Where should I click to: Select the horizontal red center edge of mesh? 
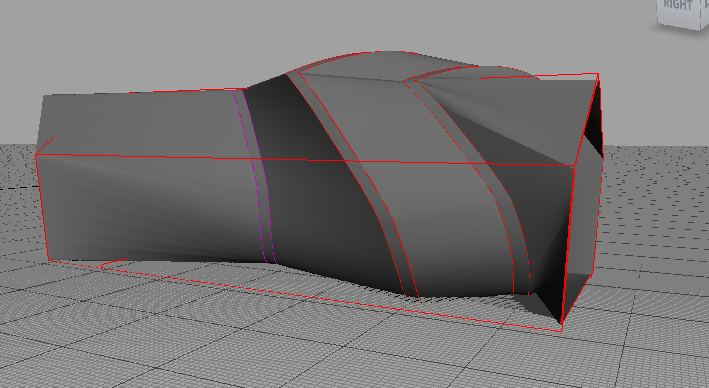pos(305,161)
